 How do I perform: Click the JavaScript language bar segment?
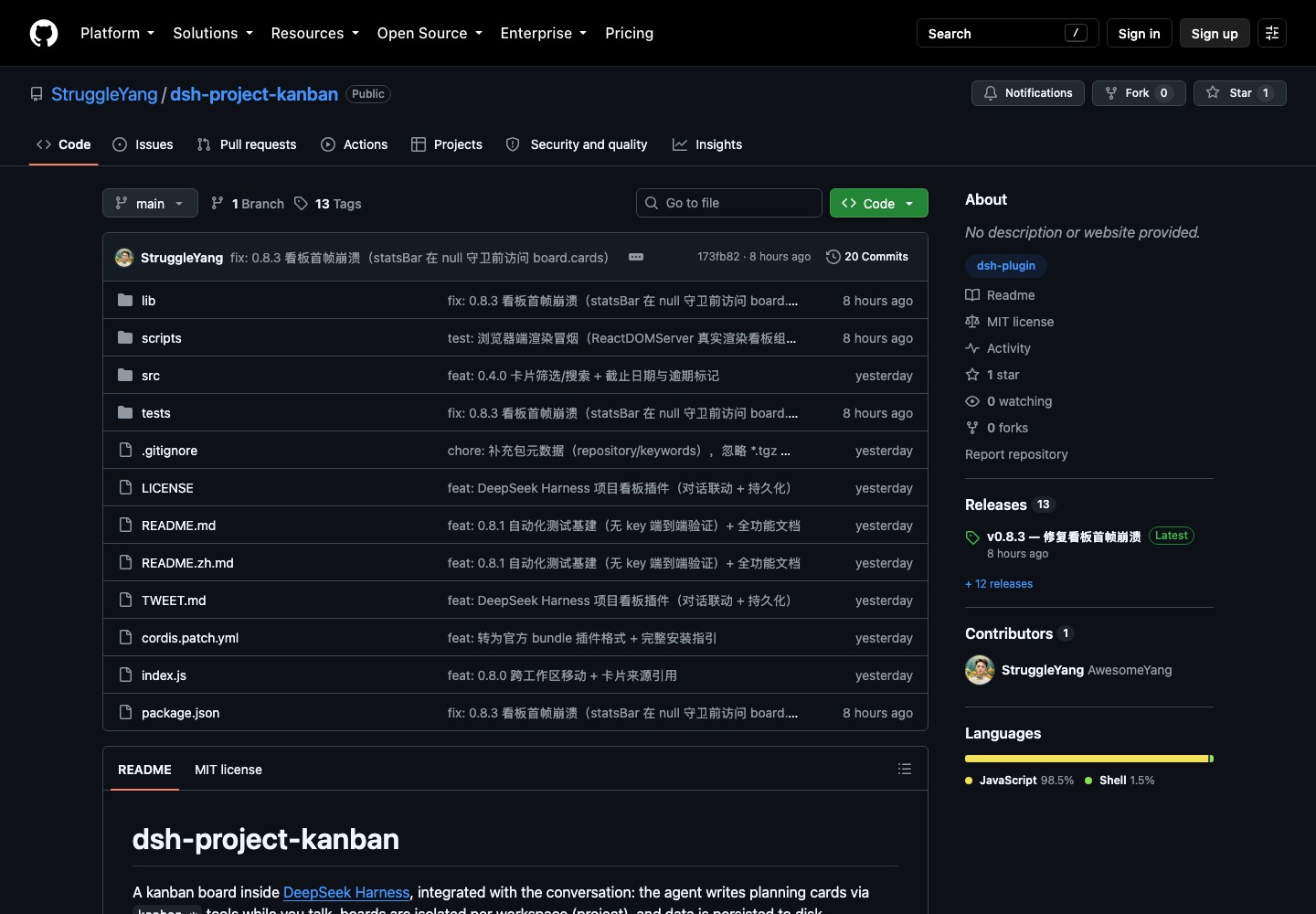[x=1087, y=759]
